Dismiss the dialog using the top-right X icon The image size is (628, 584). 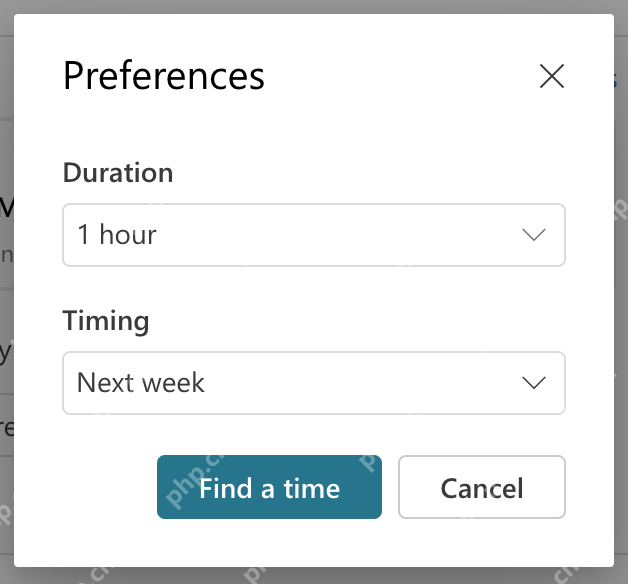pos(552,76)
